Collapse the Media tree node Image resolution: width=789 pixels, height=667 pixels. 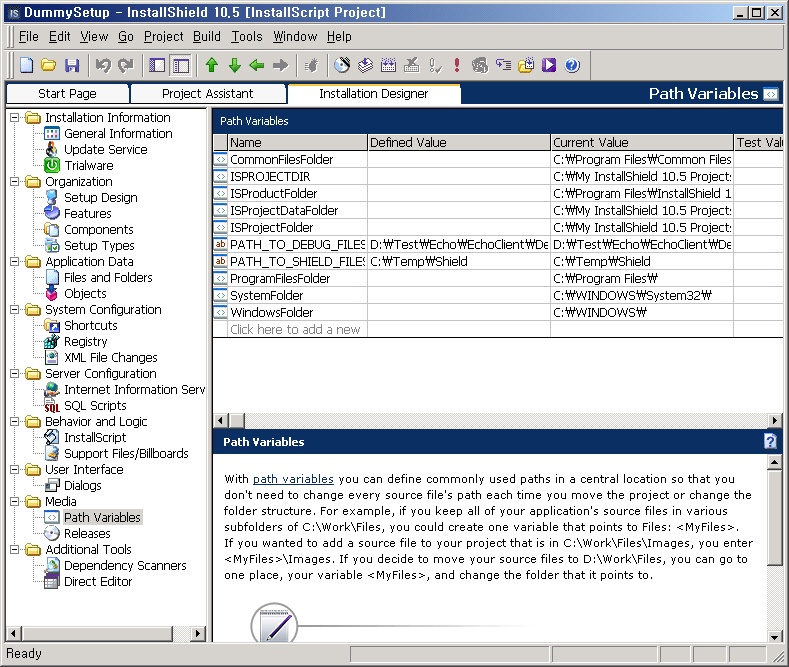pos(14,502)
